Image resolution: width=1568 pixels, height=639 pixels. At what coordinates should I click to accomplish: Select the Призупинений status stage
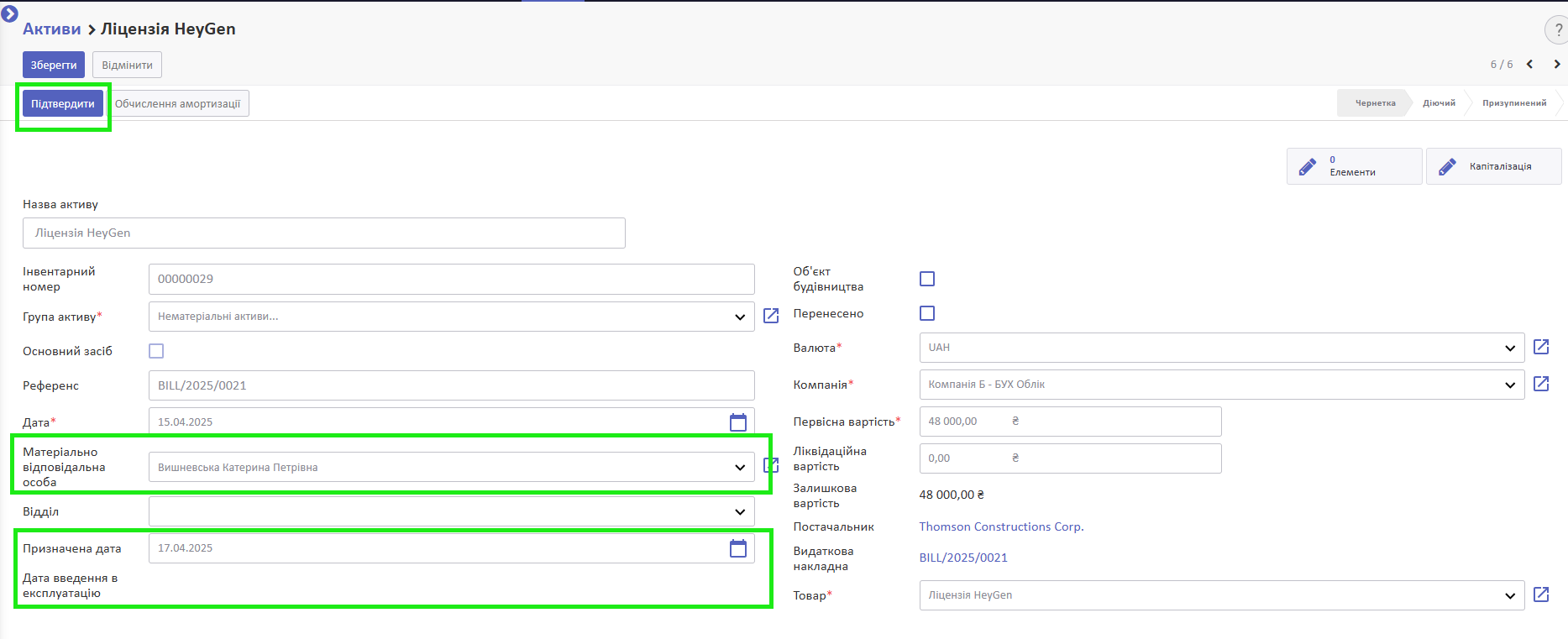(x=1513, y=103)
